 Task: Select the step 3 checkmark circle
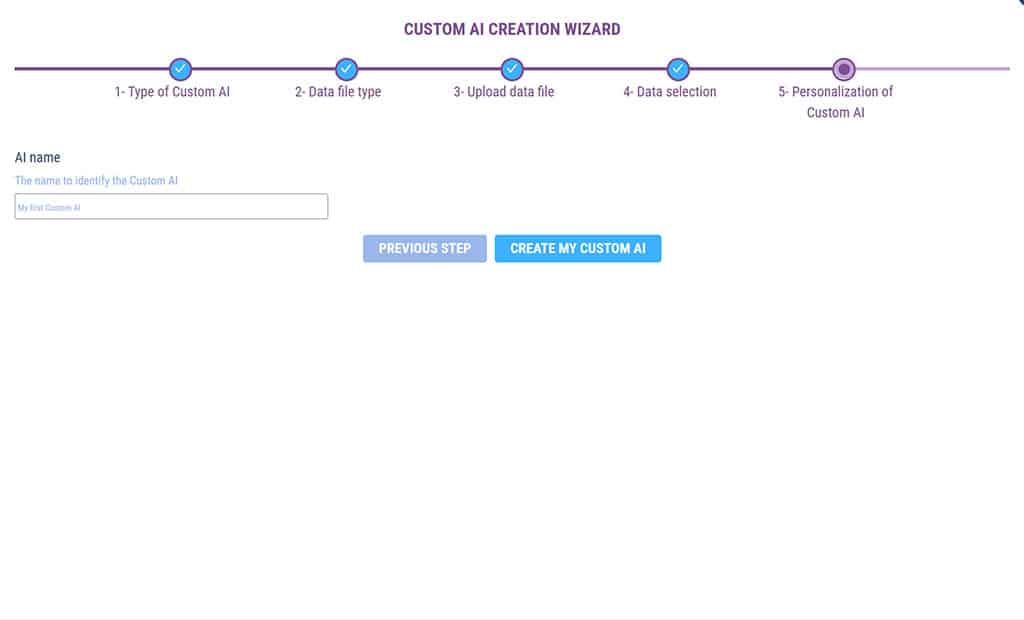512,69
